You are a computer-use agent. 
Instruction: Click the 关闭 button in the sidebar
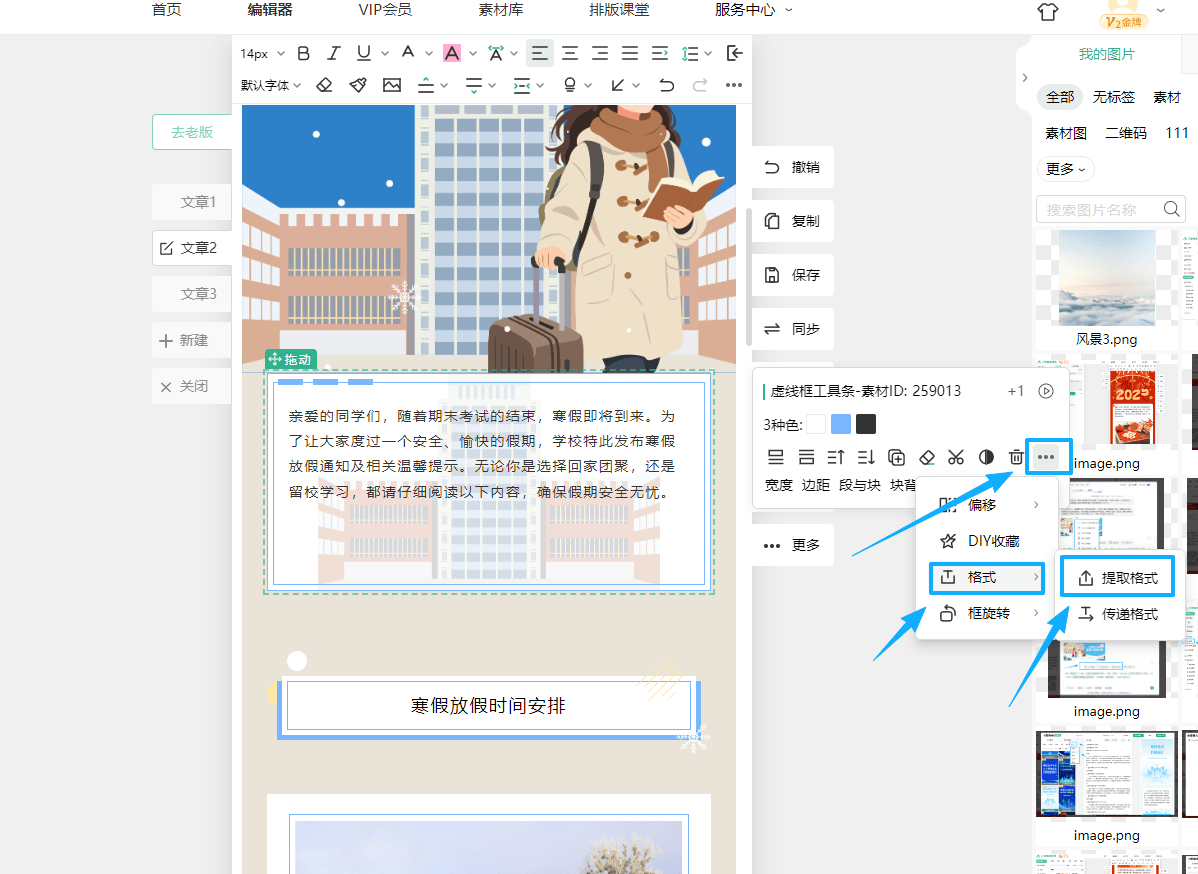coord(192,387)
